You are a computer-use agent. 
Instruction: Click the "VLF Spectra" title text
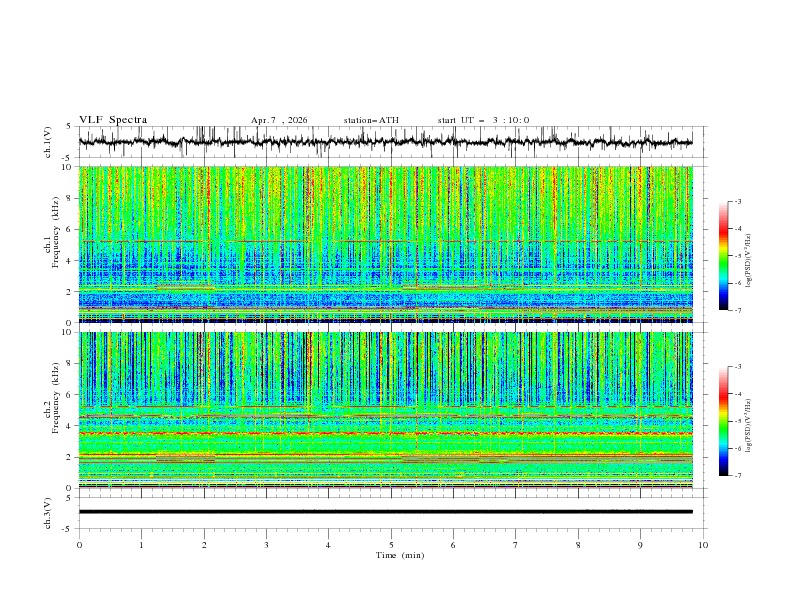click(113, 120)
